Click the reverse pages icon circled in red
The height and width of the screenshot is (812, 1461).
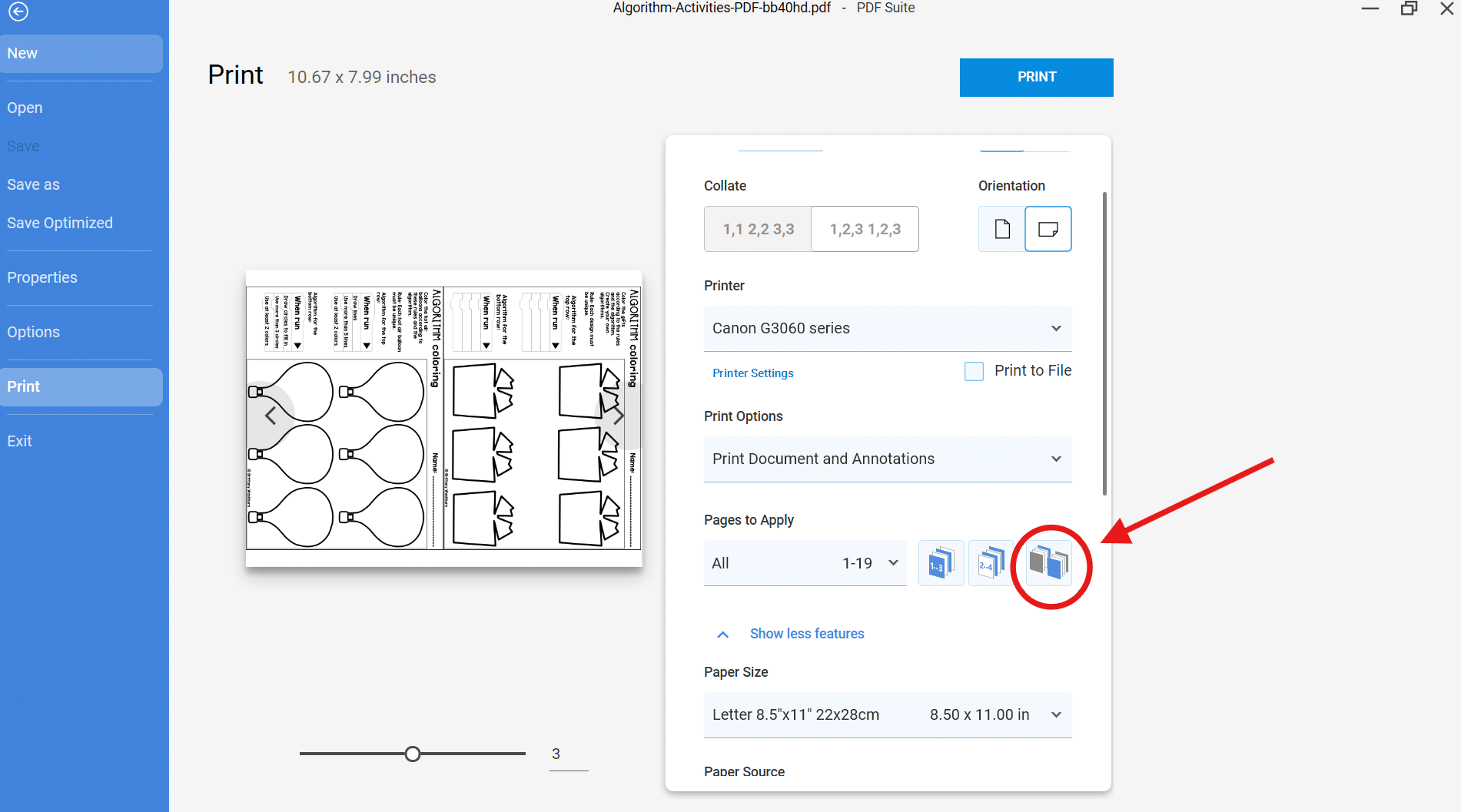click(x=1049, y=564)
